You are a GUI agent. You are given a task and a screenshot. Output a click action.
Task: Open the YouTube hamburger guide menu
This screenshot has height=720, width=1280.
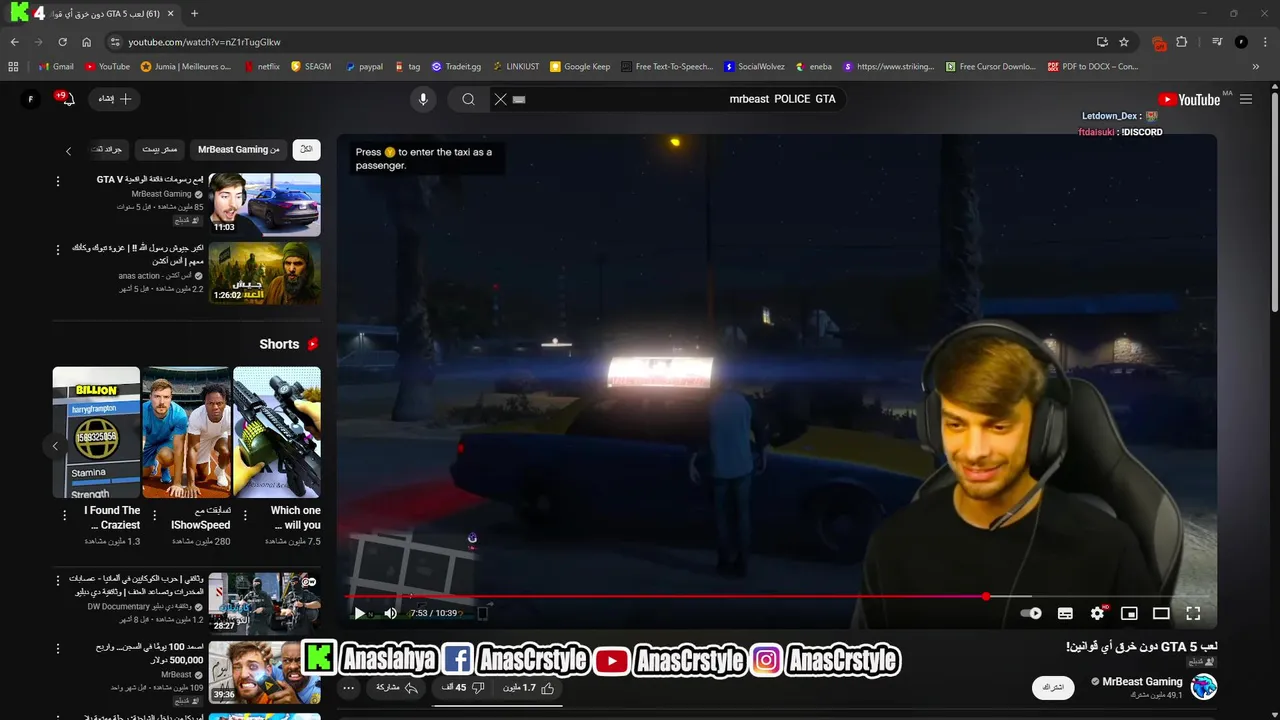click(x=1246, y=99)
